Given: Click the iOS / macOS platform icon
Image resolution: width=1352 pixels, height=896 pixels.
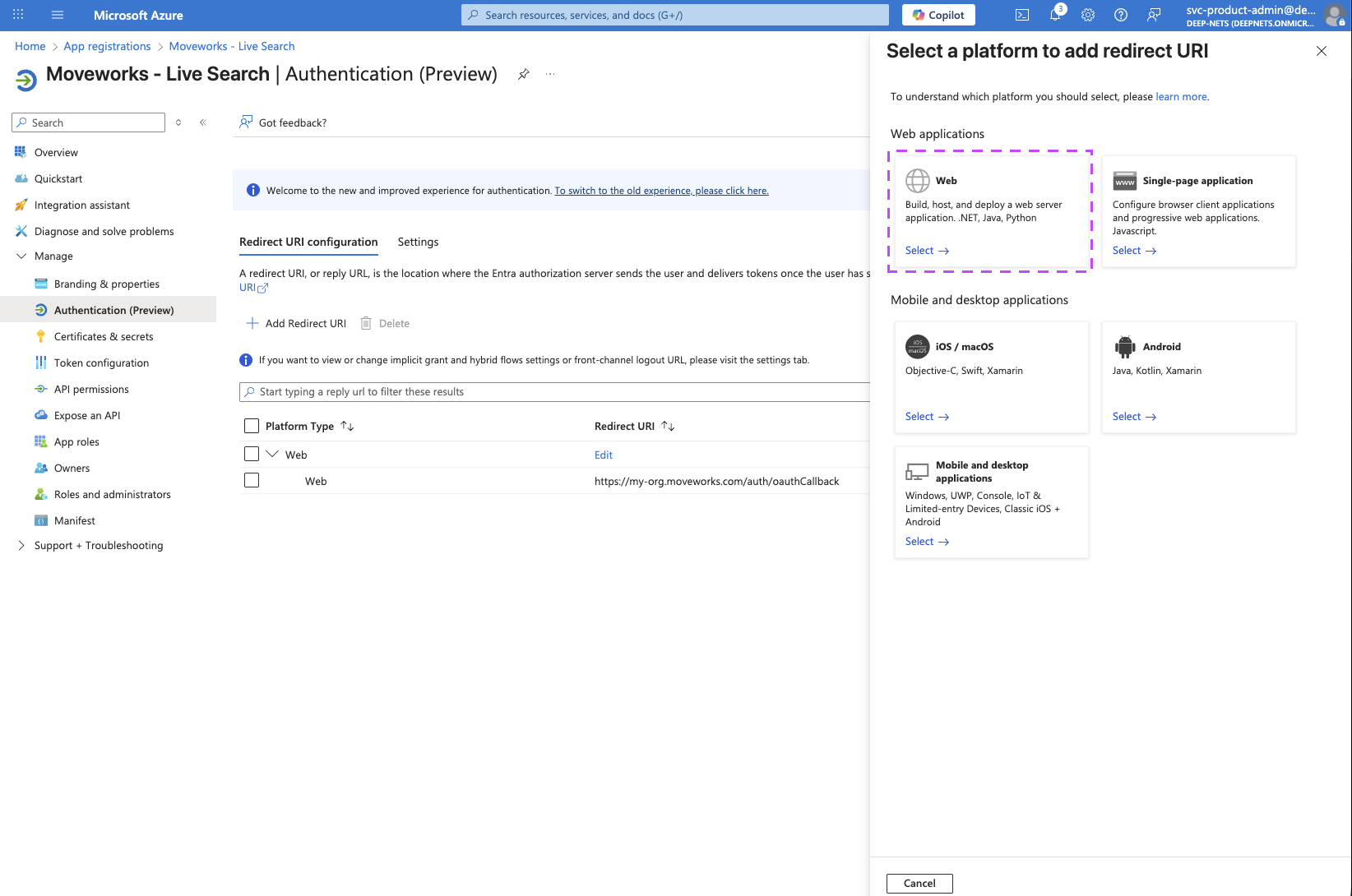Looking at the screenshot, I should pyautogui.click(x=918, y=347).
